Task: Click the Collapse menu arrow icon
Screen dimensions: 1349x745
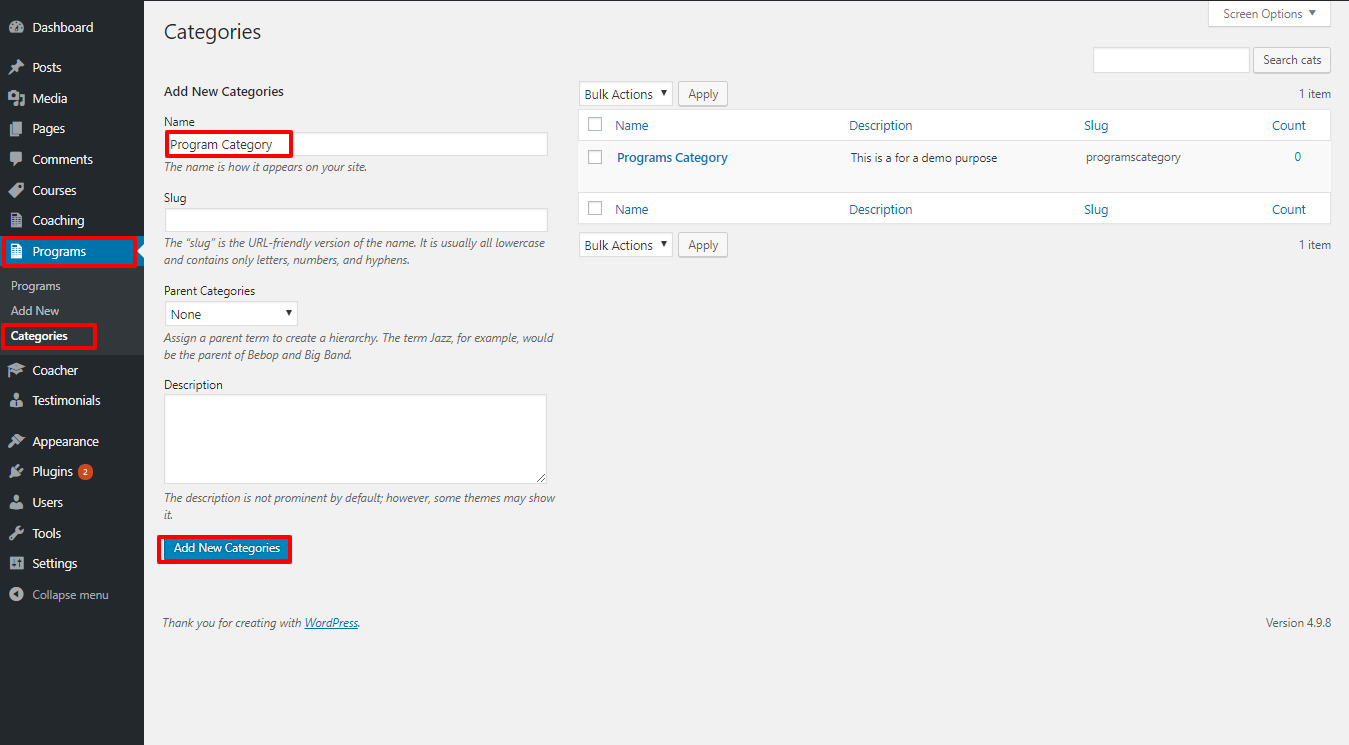Action: click(16, 595)
